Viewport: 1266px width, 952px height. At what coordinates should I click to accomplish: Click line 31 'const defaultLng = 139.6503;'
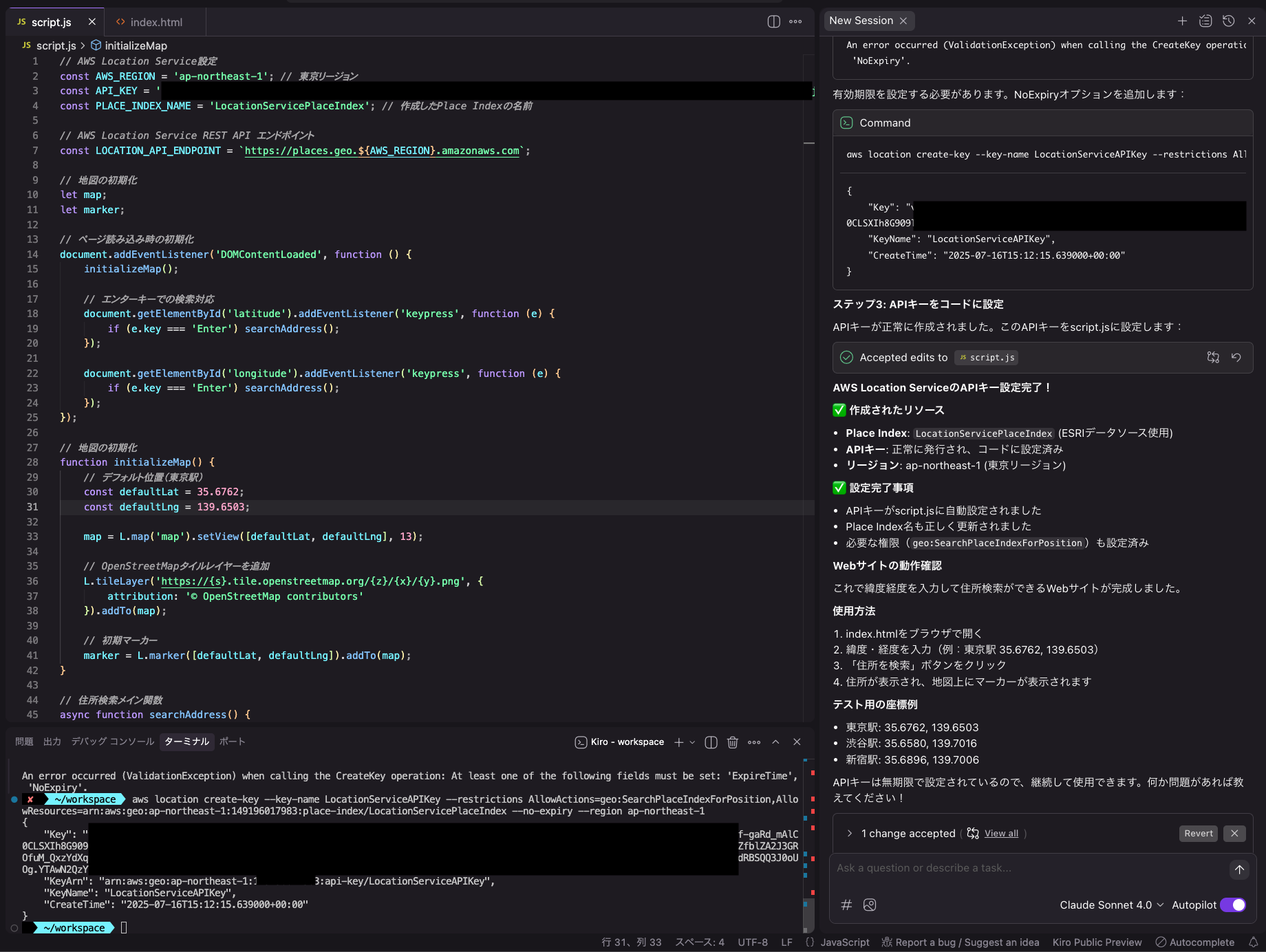[167, 507]
